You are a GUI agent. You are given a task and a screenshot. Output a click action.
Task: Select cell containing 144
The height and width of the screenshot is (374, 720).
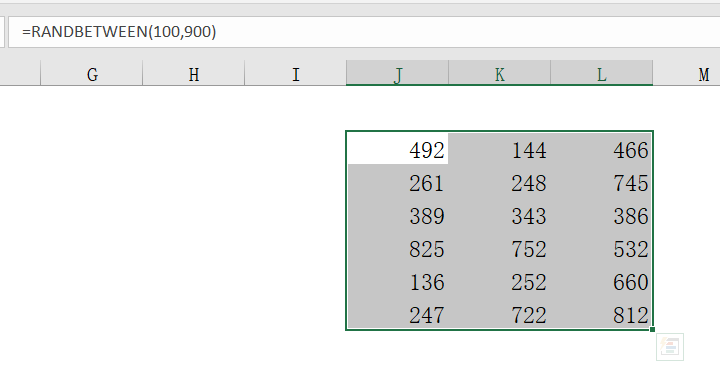(500, 148)
